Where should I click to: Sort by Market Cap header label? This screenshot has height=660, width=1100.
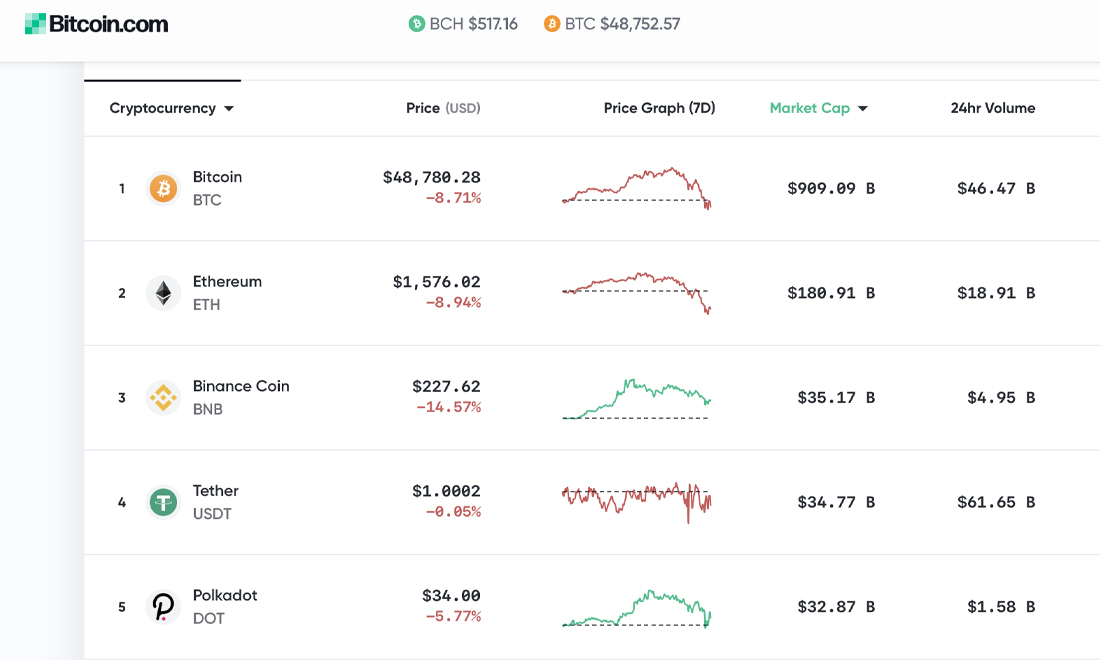click(810, 108)
